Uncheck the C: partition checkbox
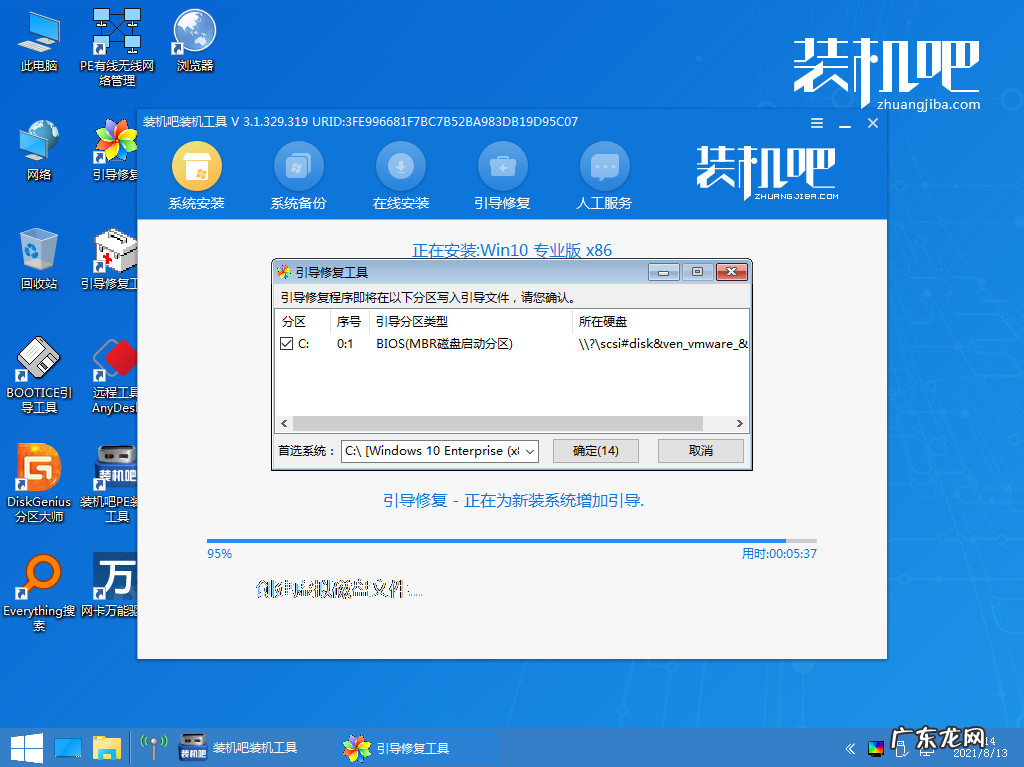The width and height of the screenshot is (1024, 767). [x=287, y=343]
